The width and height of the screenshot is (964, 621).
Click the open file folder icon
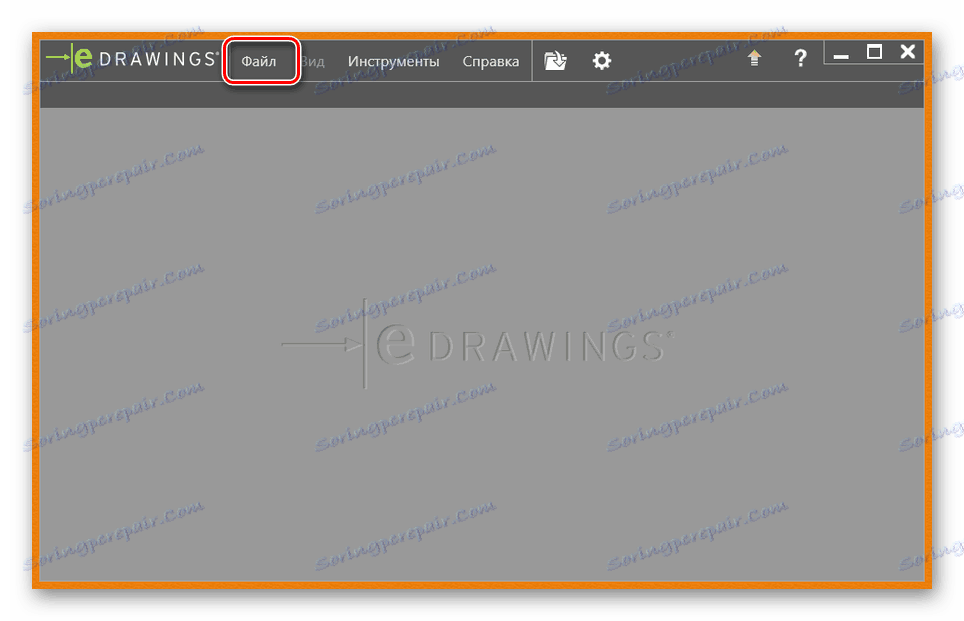(x=555, y=60)
